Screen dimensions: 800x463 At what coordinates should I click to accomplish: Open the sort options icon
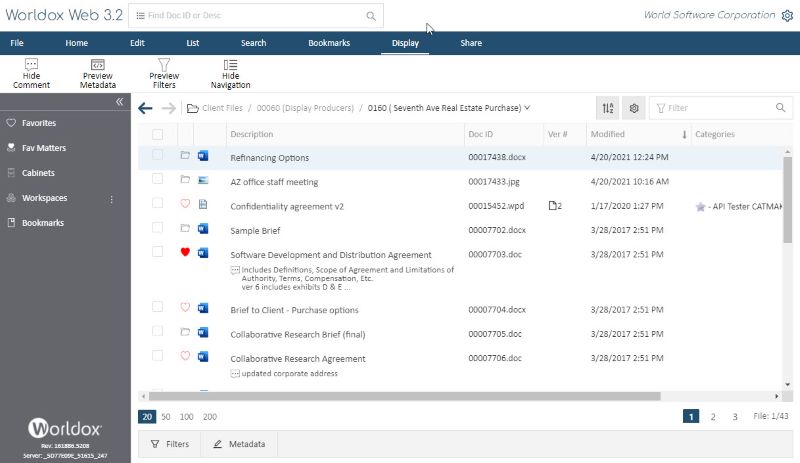[x=608, y=108]
